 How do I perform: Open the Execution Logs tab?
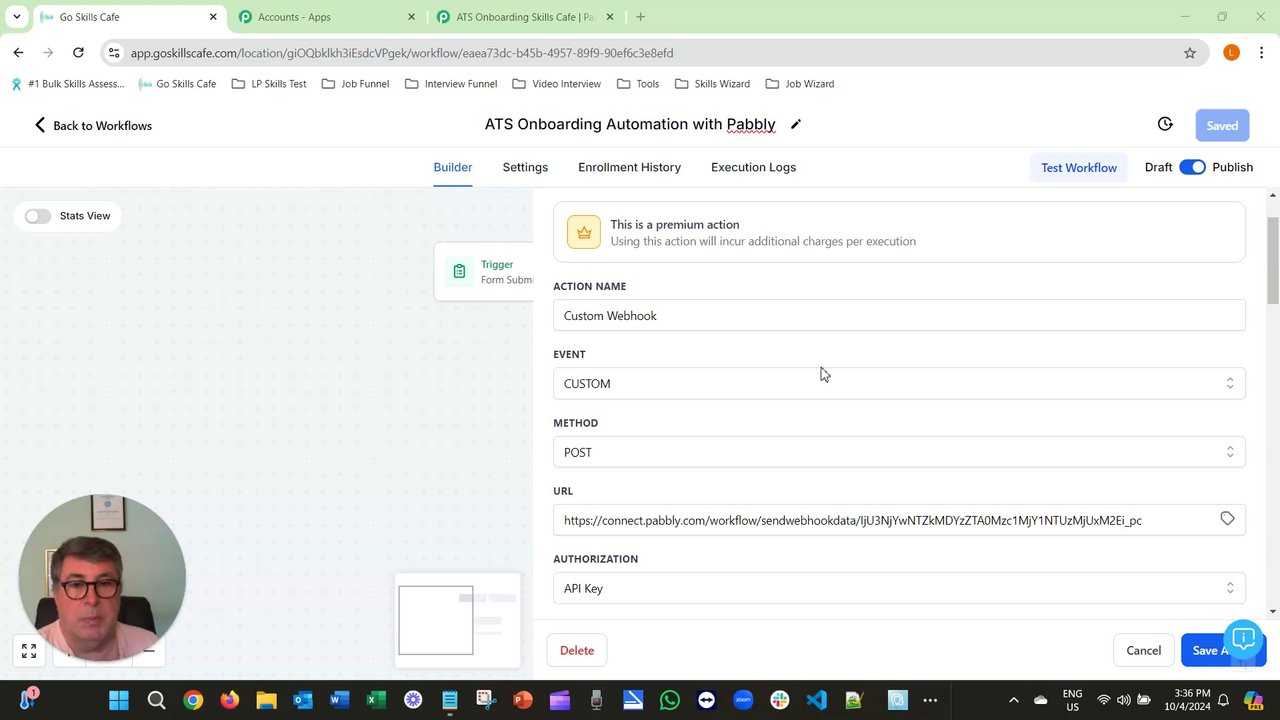(x=753, y=167)
